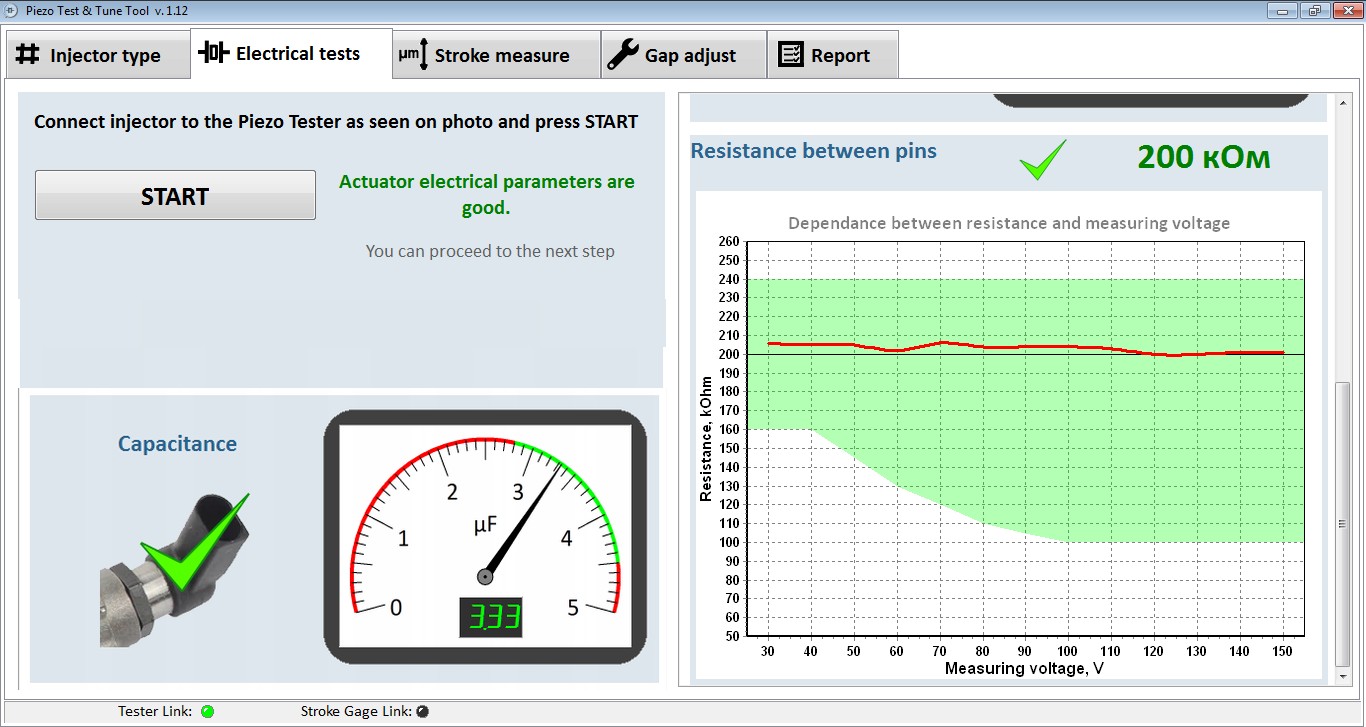Click the Stroke Gage Link status indicator
This screenshot has height=727, width=1366.
coord(422,711)
